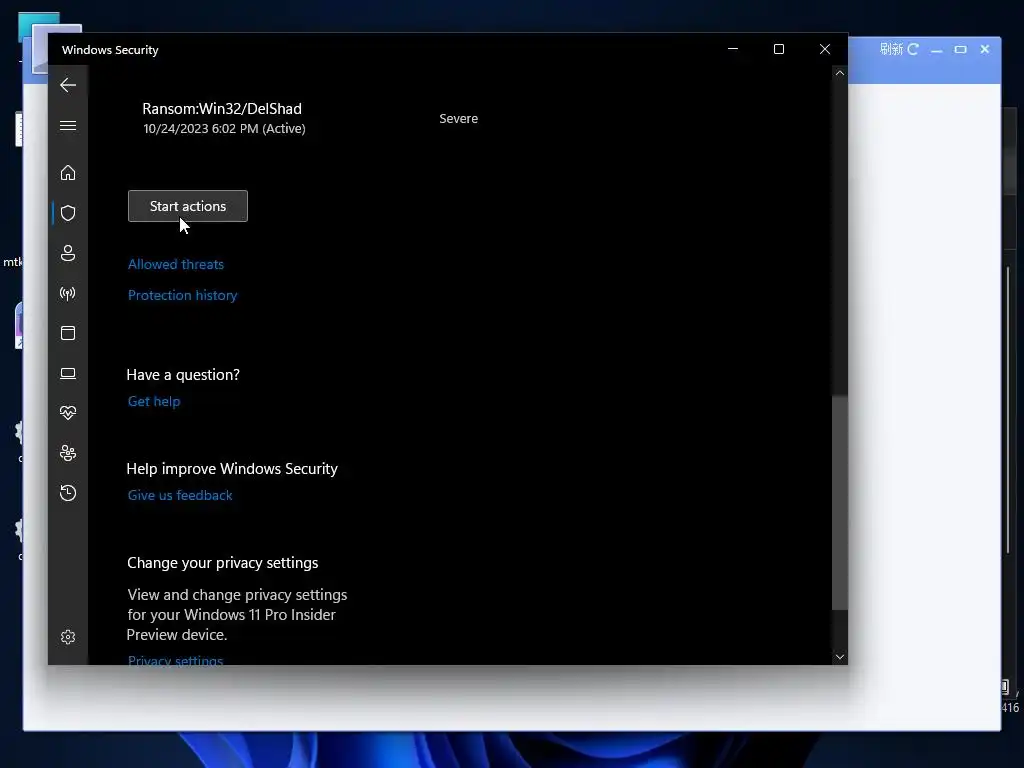Click the scrollbar thumb in Windows Security
Screen dimensions: 1024x768
[x=840, y=502]
